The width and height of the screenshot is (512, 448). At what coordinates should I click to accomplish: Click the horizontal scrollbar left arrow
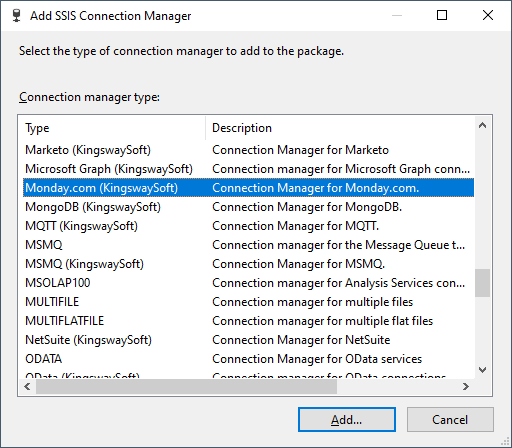27,386
